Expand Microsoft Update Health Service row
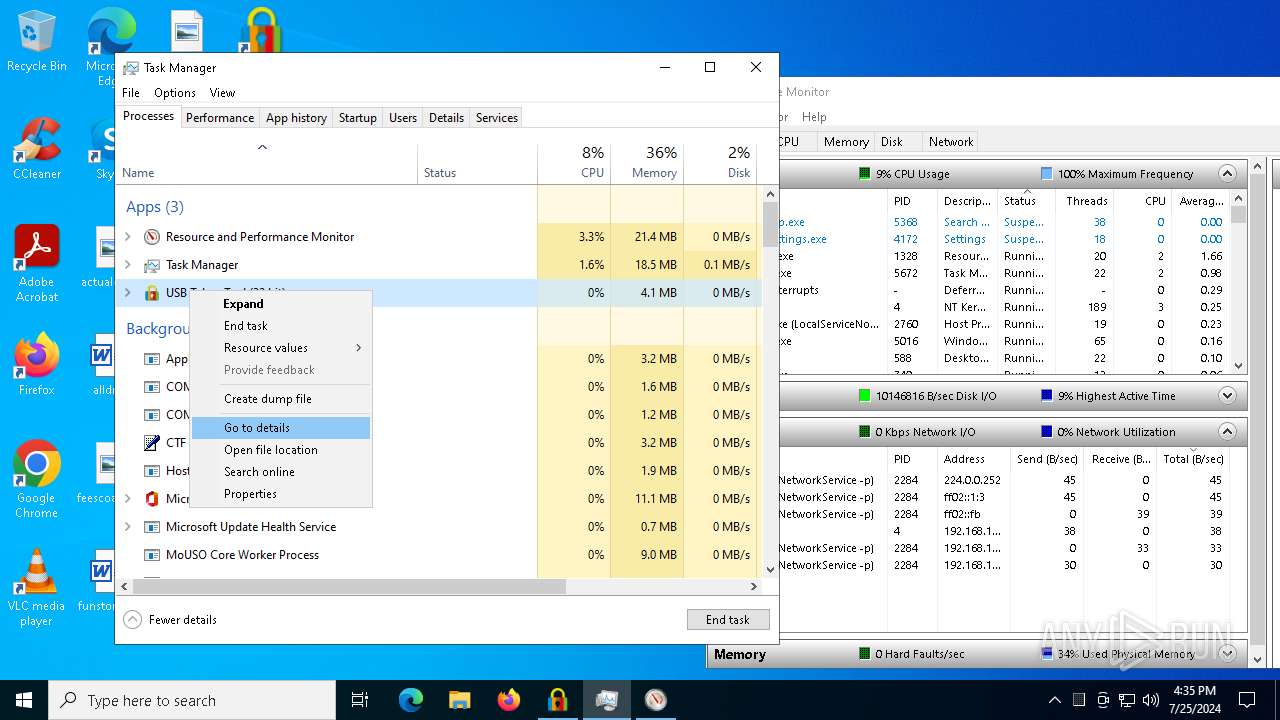 coord(127,527)
